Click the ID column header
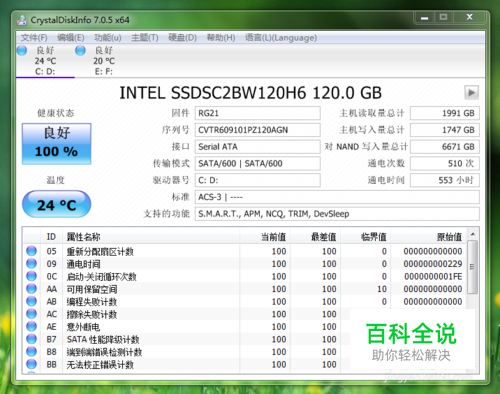Screen dimensions: 500x394 51,237
